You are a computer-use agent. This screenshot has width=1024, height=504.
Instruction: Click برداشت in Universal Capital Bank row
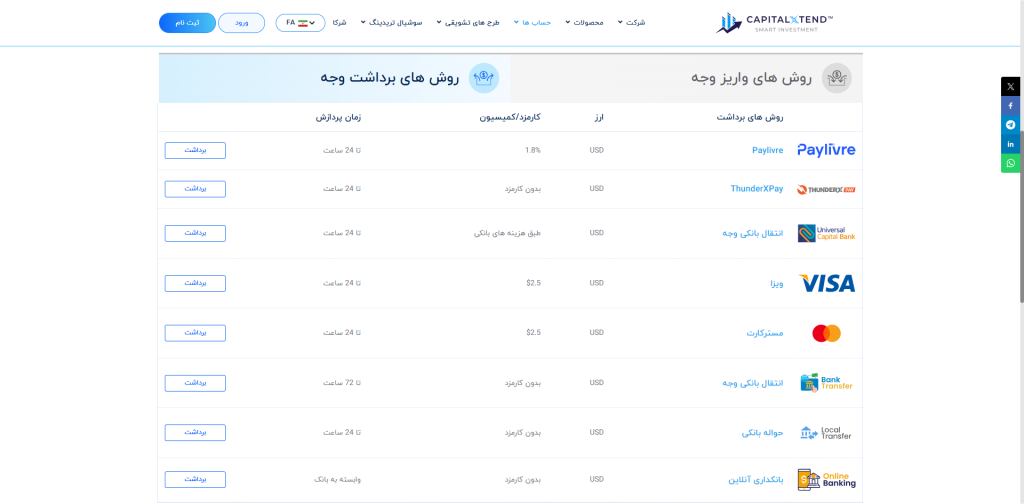195,233
